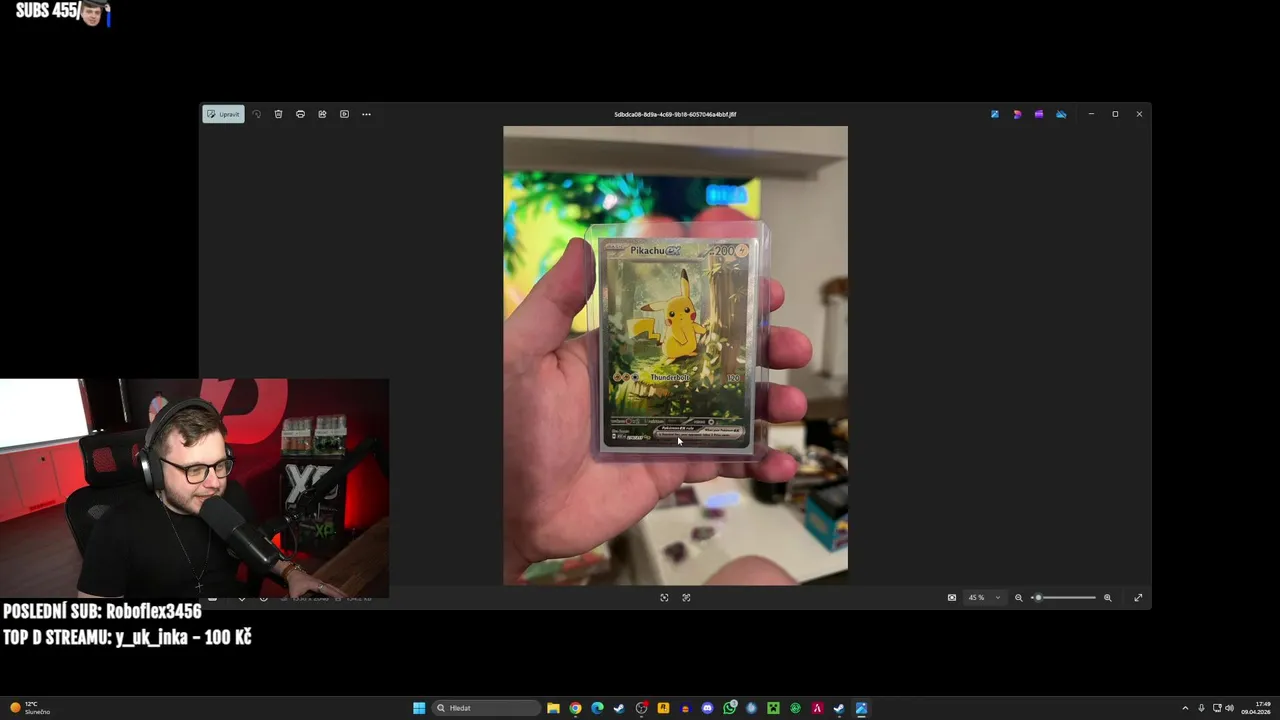Delete the photo with the trash icon
Screen dimensions: 1280x720
click(x=278, y=114)
